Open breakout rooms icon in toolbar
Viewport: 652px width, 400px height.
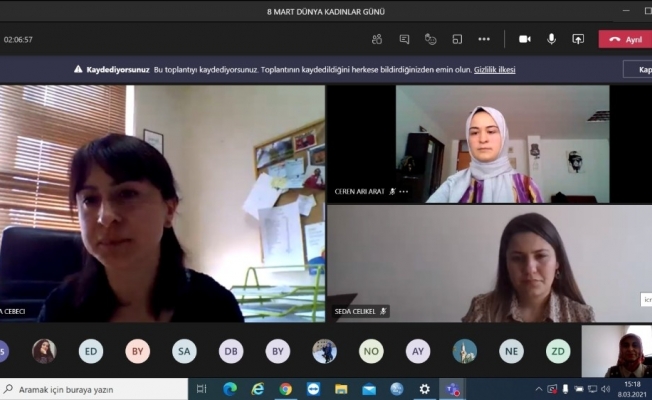pyautogui.click(x=457, y=39)
